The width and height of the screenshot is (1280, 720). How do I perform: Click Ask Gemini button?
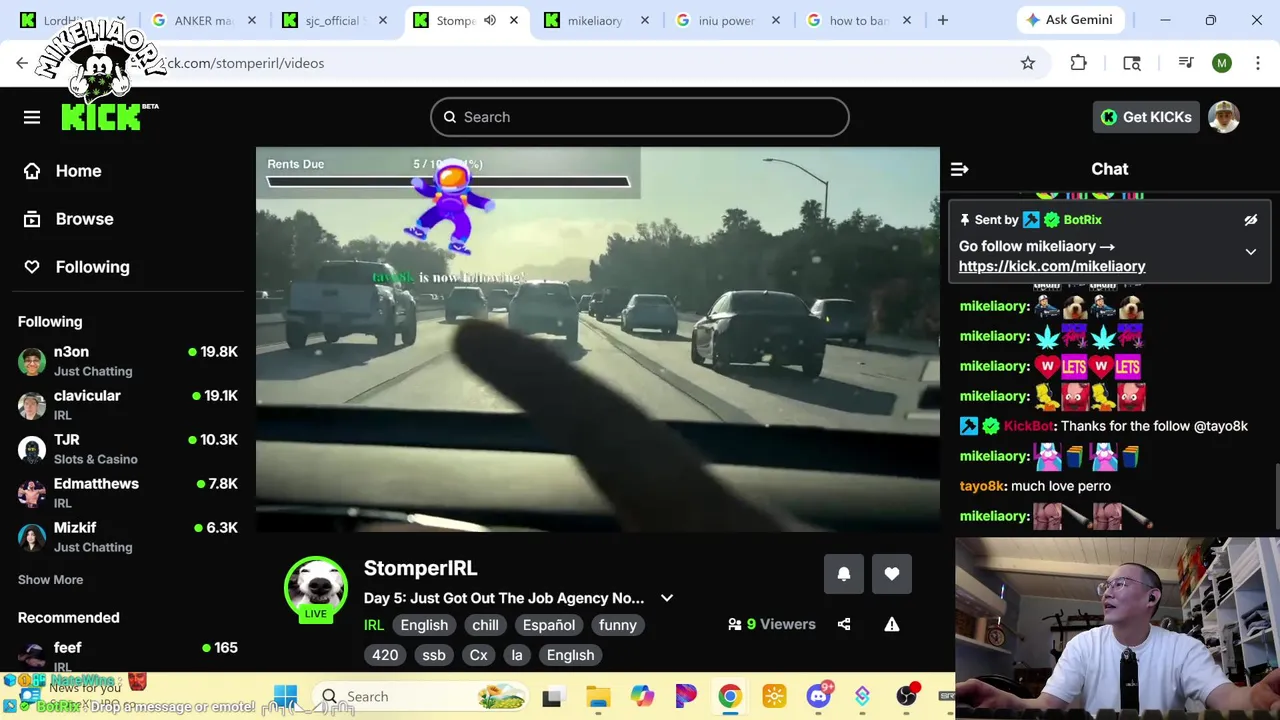pos(1071,20)
